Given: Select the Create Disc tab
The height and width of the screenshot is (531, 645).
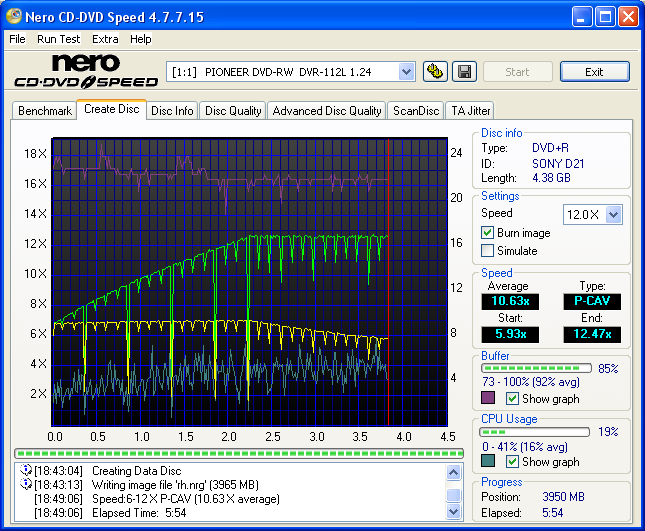Looking at the screenshot, I should click(x=111, y=109).
